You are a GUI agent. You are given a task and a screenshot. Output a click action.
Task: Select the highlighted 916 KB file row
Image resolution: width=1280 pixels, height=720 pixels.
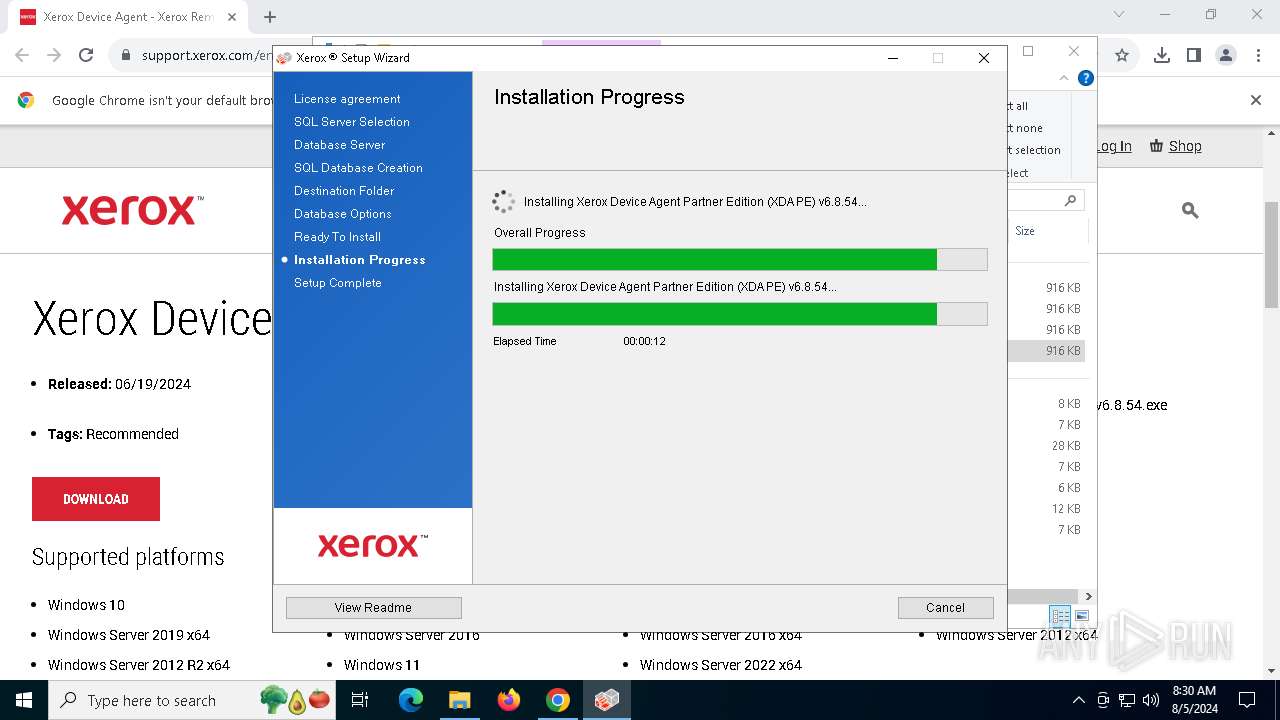[1046, 351]
